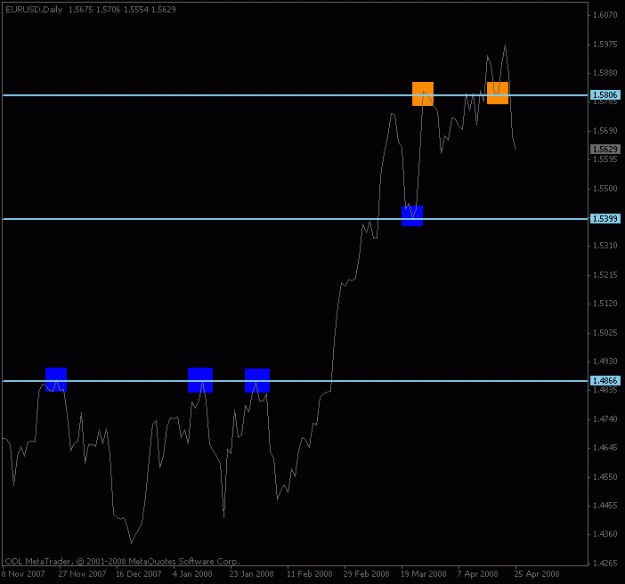Click the 1.4550 price scale value
This screenshot has width=625, height=584.
tap(605, 477)
